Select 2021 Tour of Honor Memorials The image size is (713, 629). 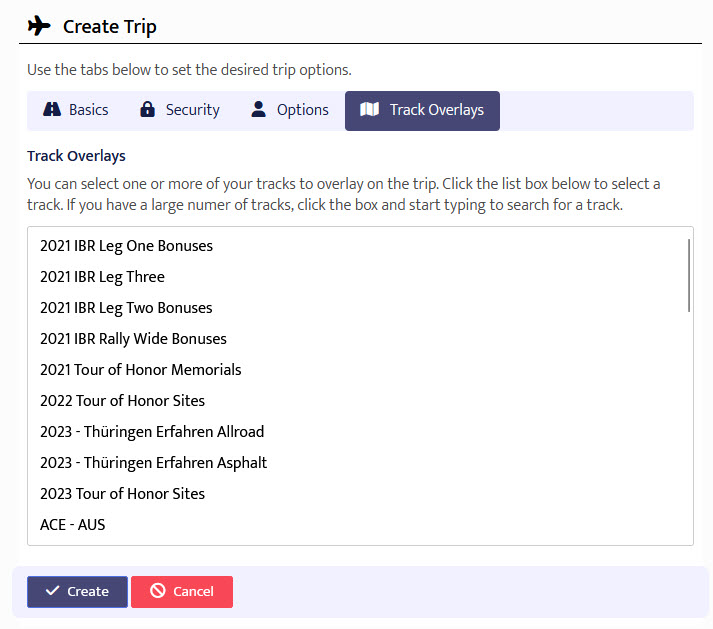pos(140,370)
